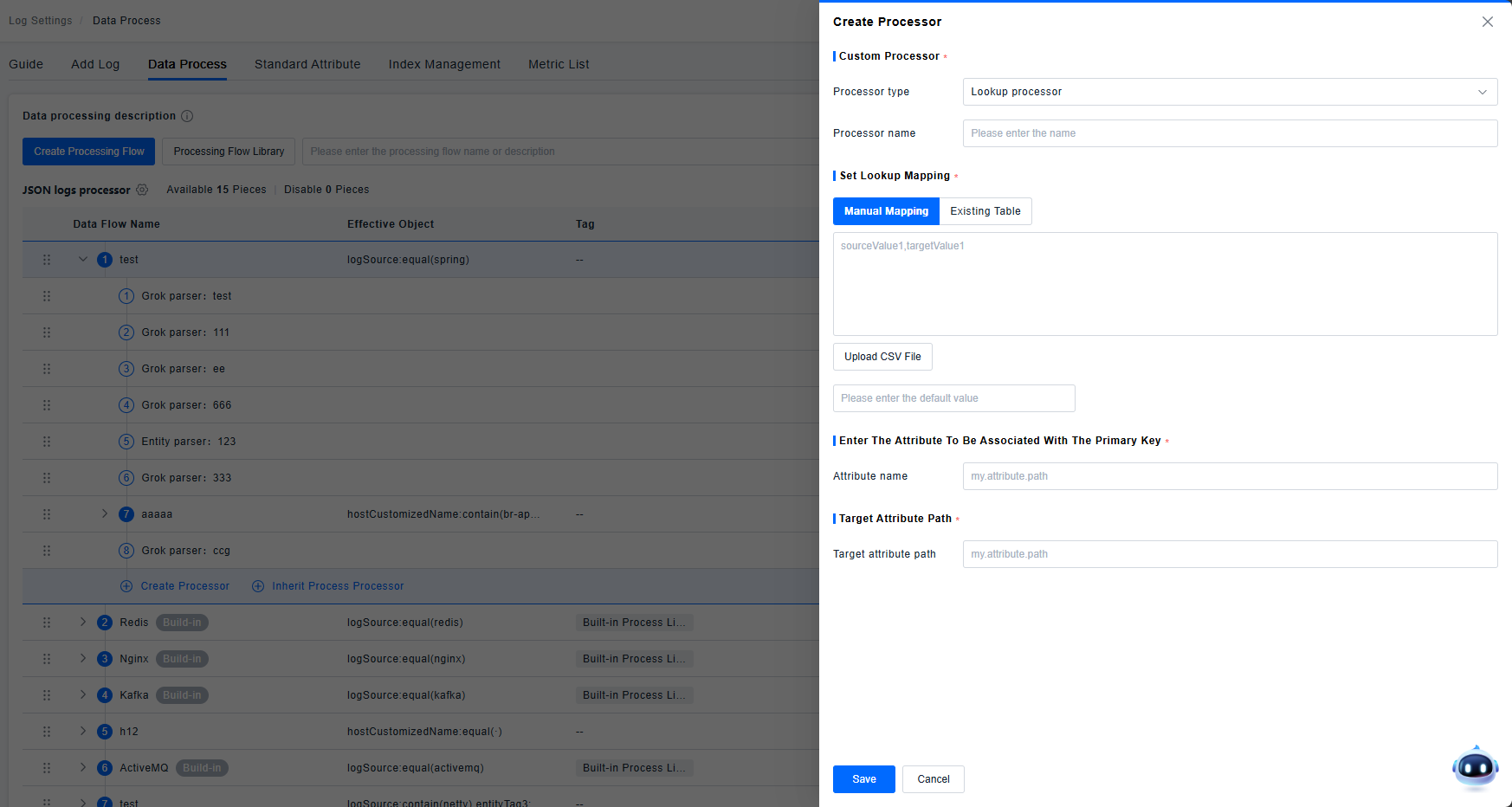The height and width of the screenshot is (807, 1512).
Task: Click the plus icon beside Inherit Process Processor
Action: tap(258, 586)
